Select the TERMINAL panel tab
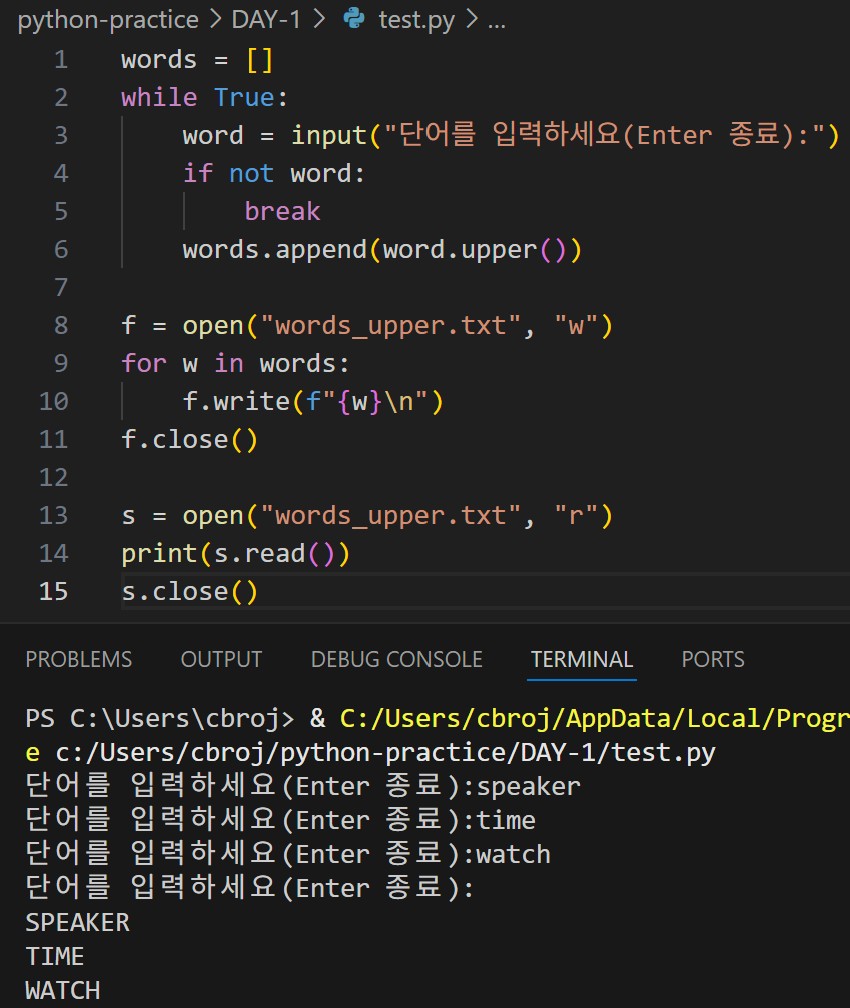The width and height of the screenshot is (850, 1008). 582,660
